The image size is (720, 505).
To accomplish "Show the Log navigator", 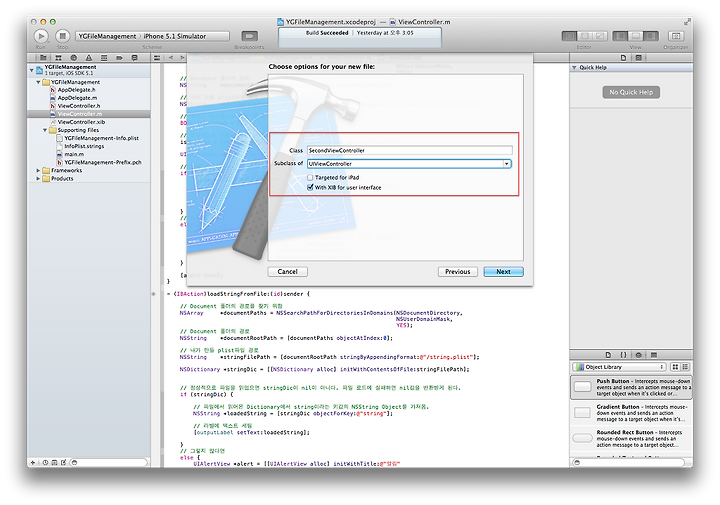I will click(x=135, y=58).
